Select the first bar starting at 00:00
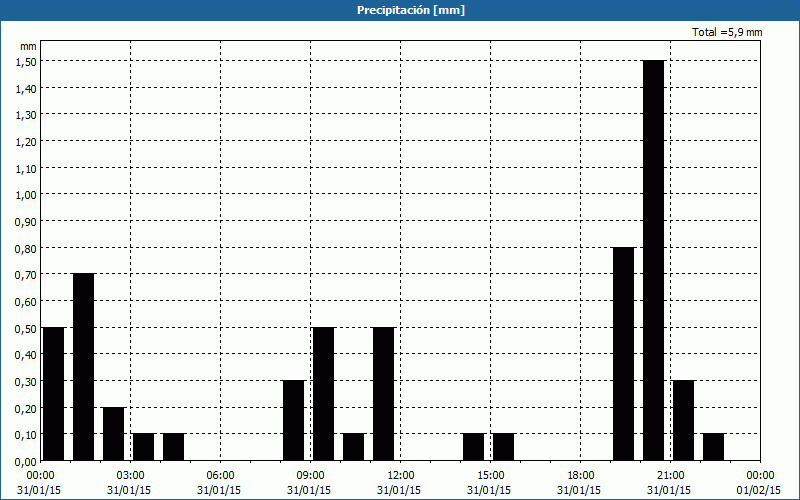 [x=53, y=393]
